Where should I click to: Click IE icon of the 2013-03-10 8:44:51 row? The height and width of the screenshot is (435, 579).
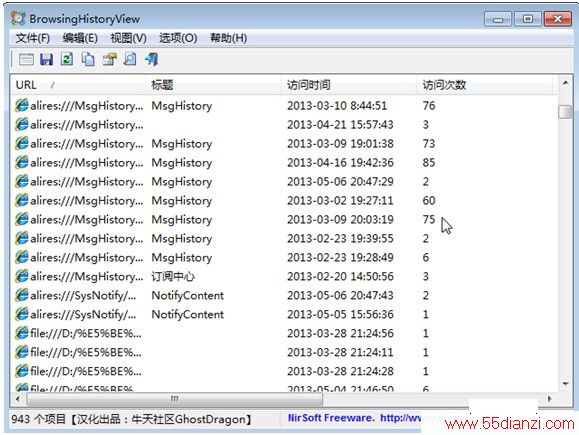click(x=21, y=106)
